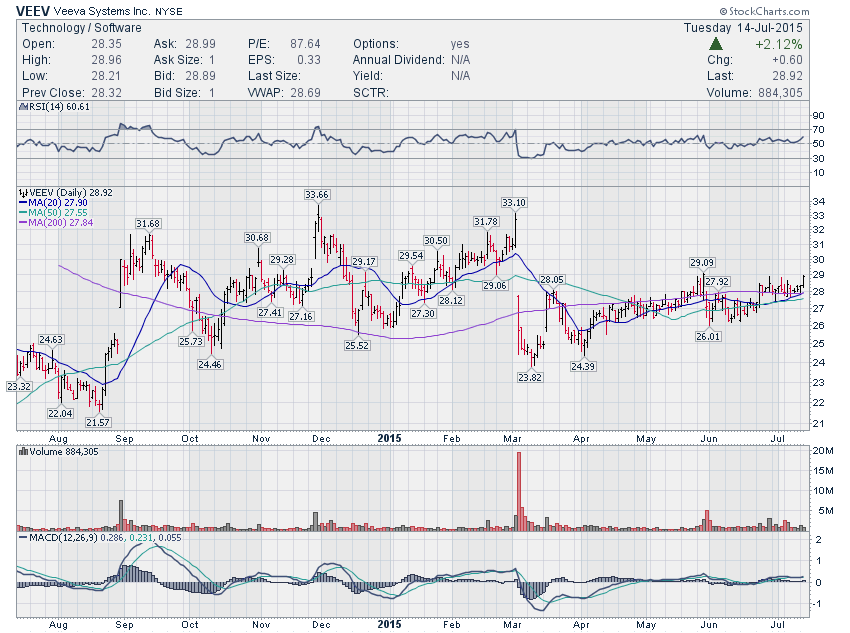The width and height of the screenshot is (850, 633).
Task: Click the +2.12% percent change value
Action: click(778, 44)
